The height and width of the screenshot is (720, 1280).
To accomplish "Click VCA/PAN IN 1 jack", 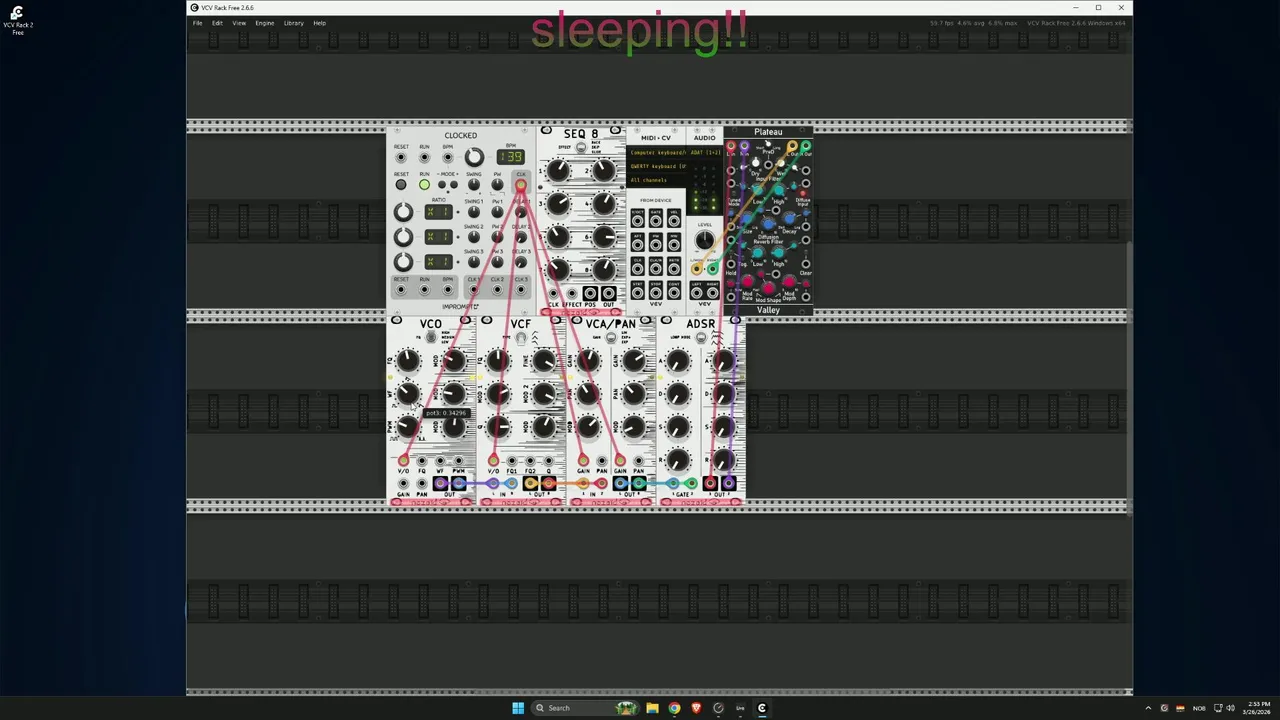I will pyautogui.click(x=583, y=484).
